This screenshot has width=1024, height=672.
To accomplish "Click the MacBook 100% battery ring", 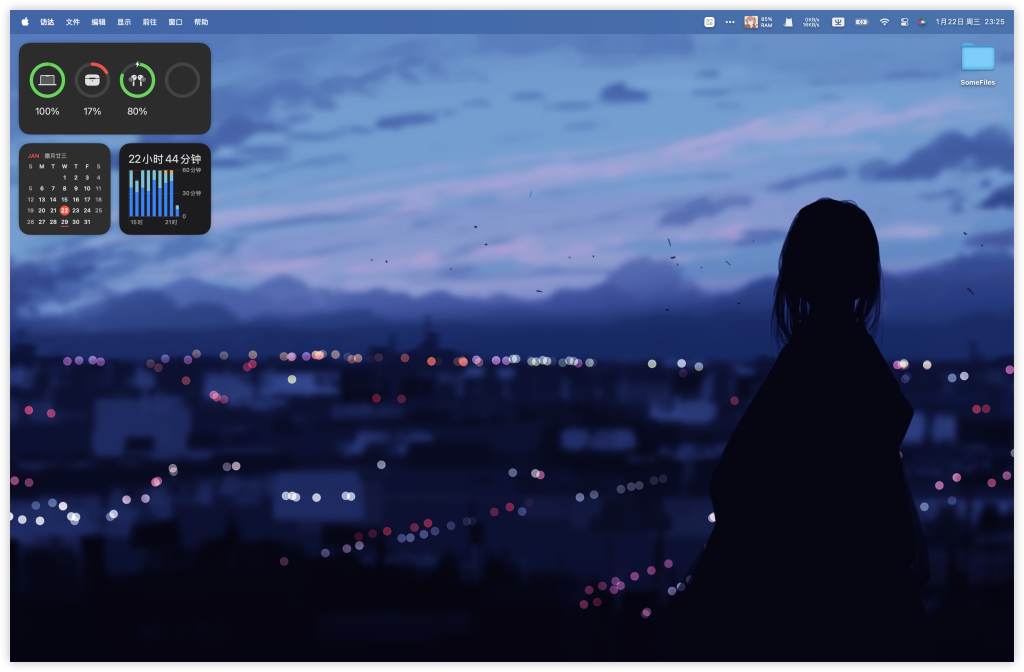I will point(47,80).
